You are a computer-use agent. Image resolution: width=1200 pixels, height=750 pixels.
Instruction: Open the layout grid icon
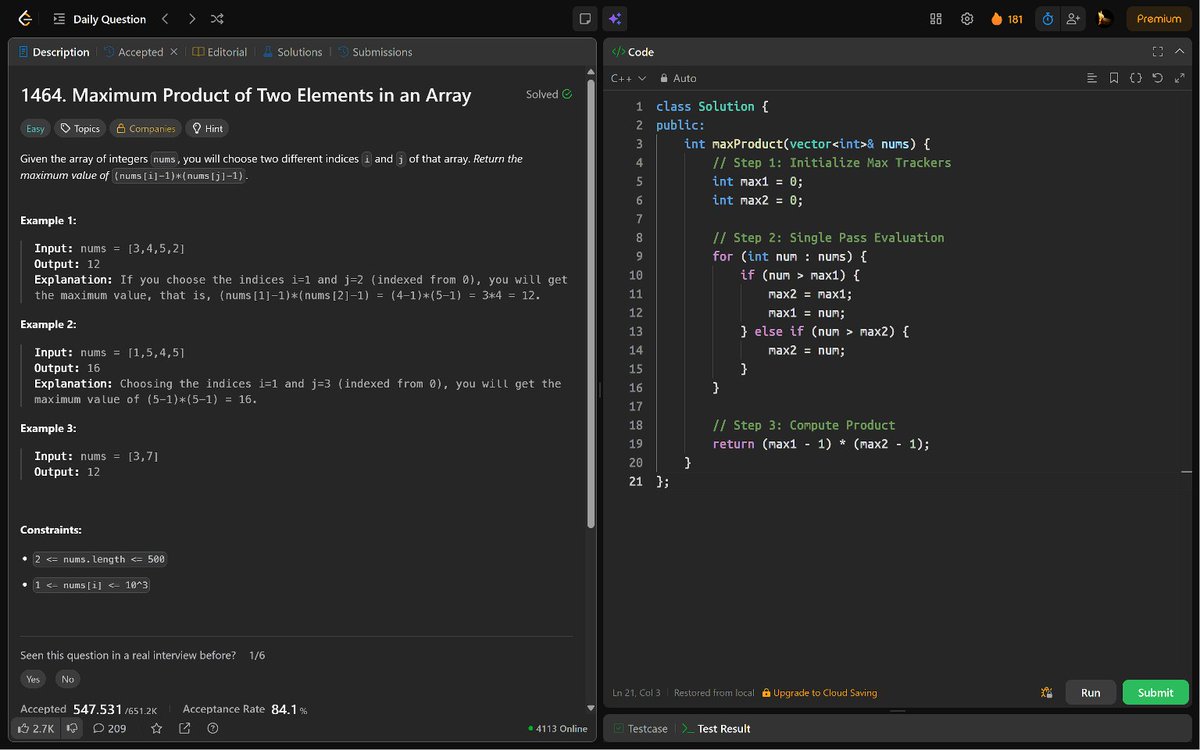(x=936, y=19)
